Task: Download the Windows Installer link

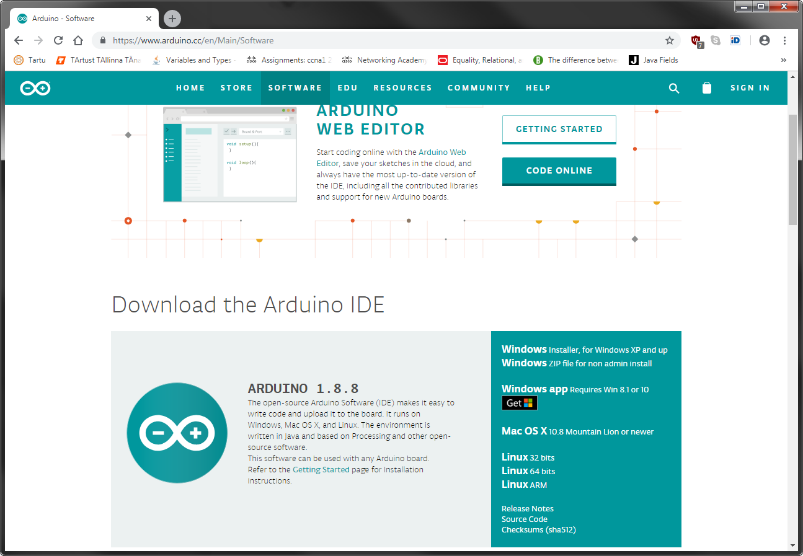Action: [x=525, y=349]
